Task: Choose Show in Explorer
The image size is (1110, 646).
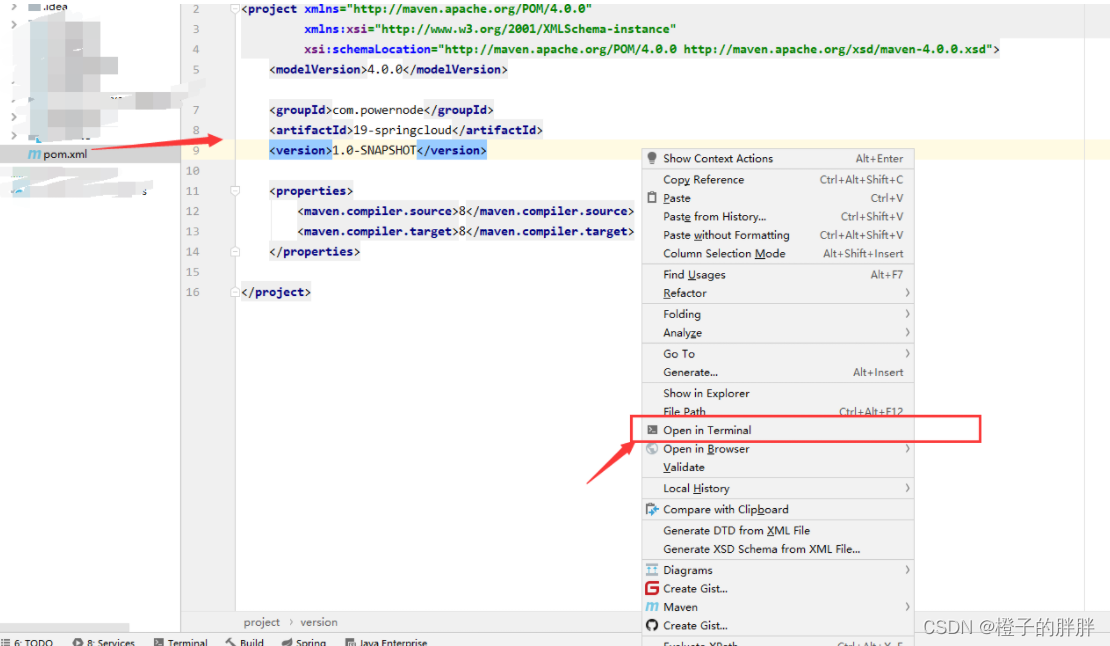Action: click(778, 393)
